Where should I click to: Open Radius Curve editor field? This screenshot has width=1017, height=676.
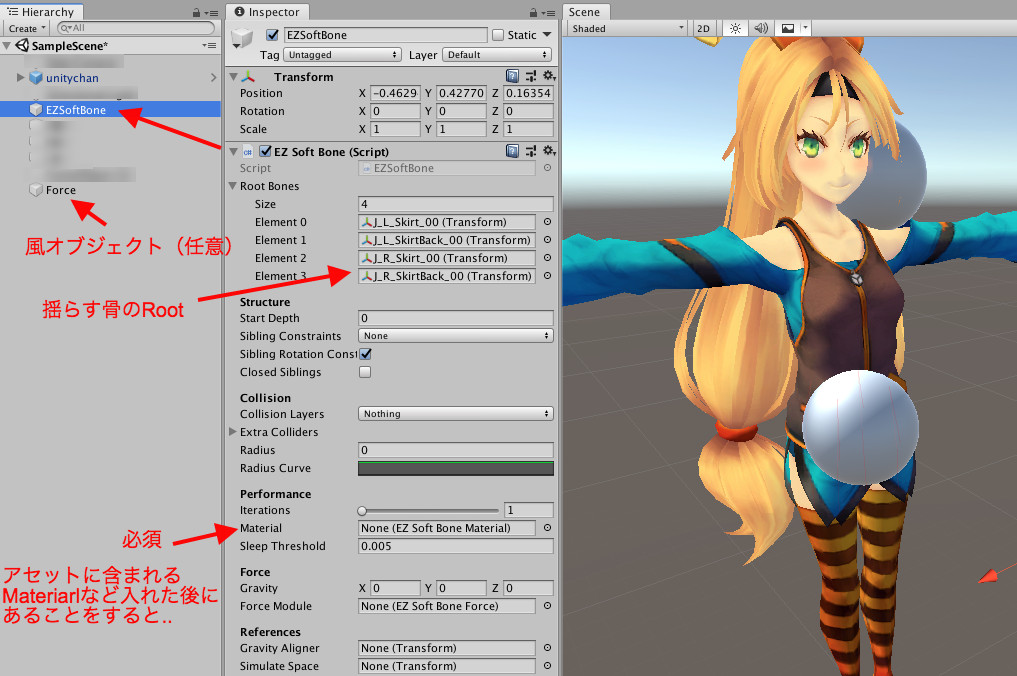[455, 468]
